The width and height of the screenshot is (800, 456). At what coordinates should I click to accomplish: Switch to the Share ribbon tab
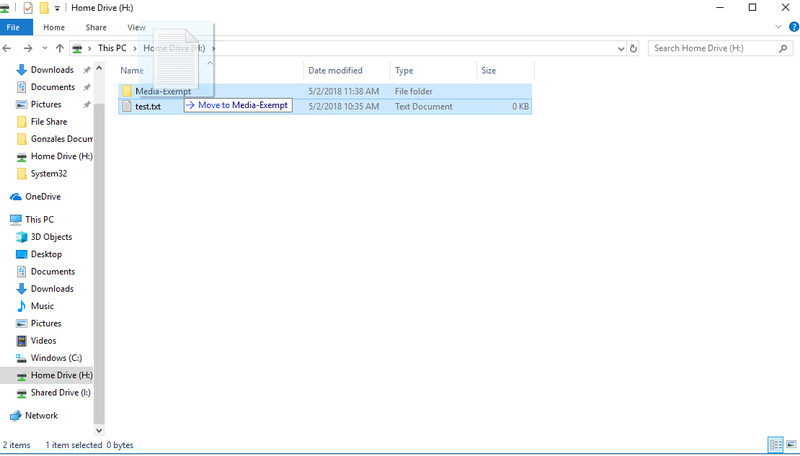96,27
